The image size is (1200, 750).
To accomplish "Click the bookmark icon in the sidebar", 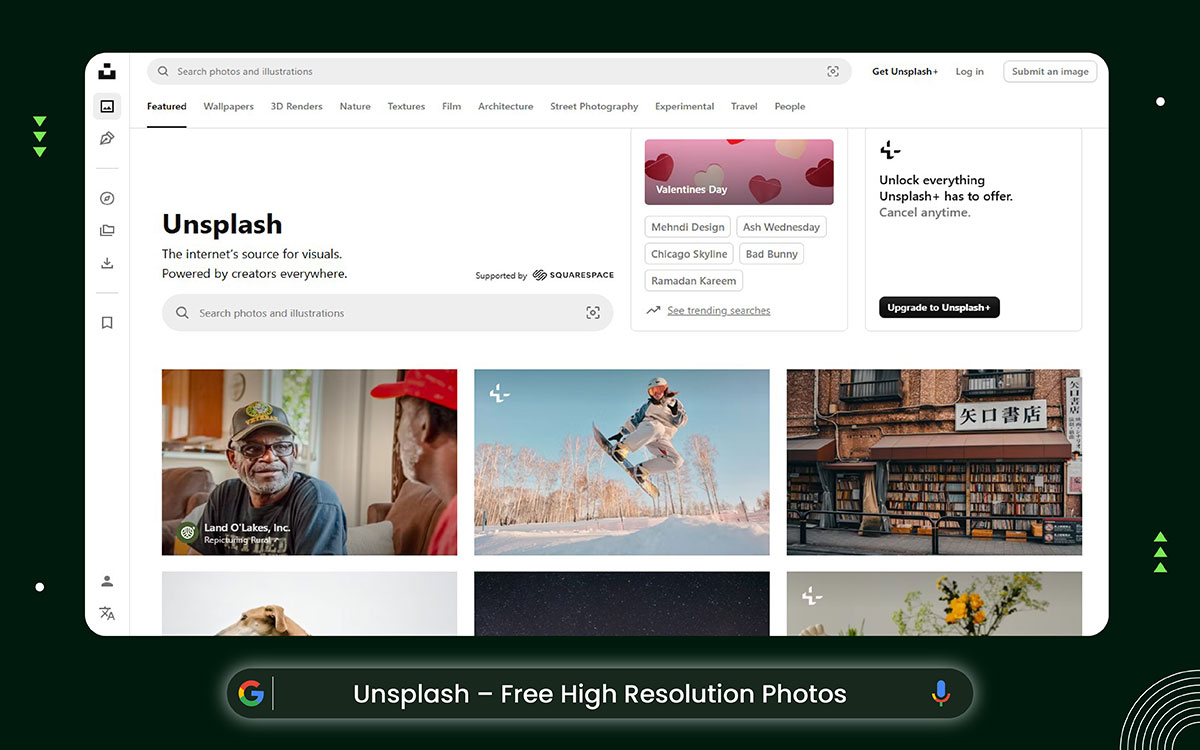I will click(107, 322).
